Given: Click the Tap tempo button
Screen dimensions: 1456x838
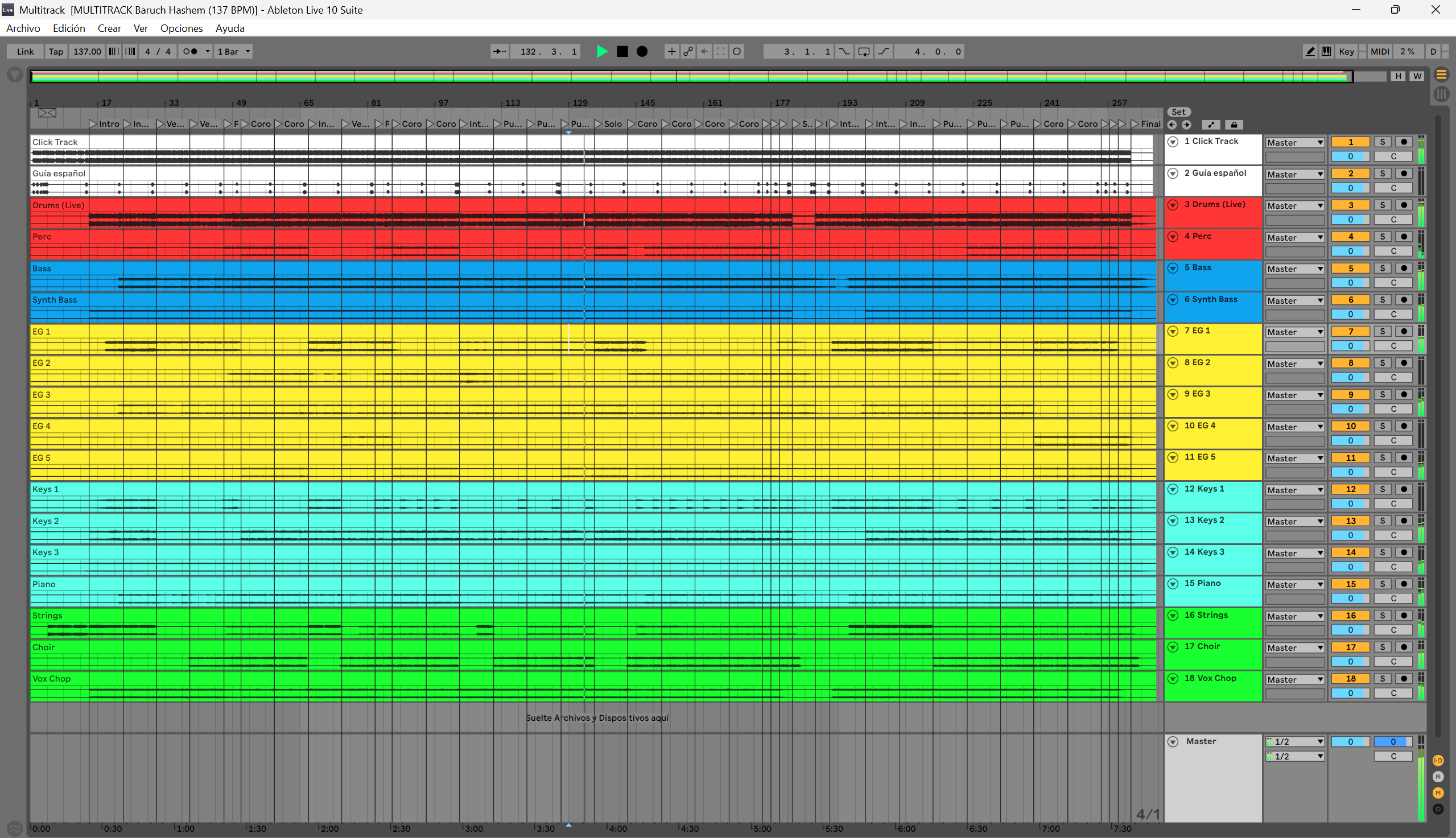Looking at the screenshot, I should click(56, 52).
